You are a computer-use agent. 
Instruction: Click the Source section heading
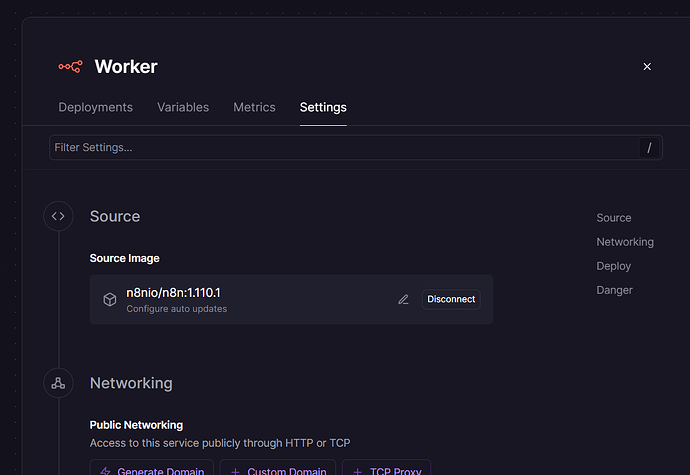(115, 217)
